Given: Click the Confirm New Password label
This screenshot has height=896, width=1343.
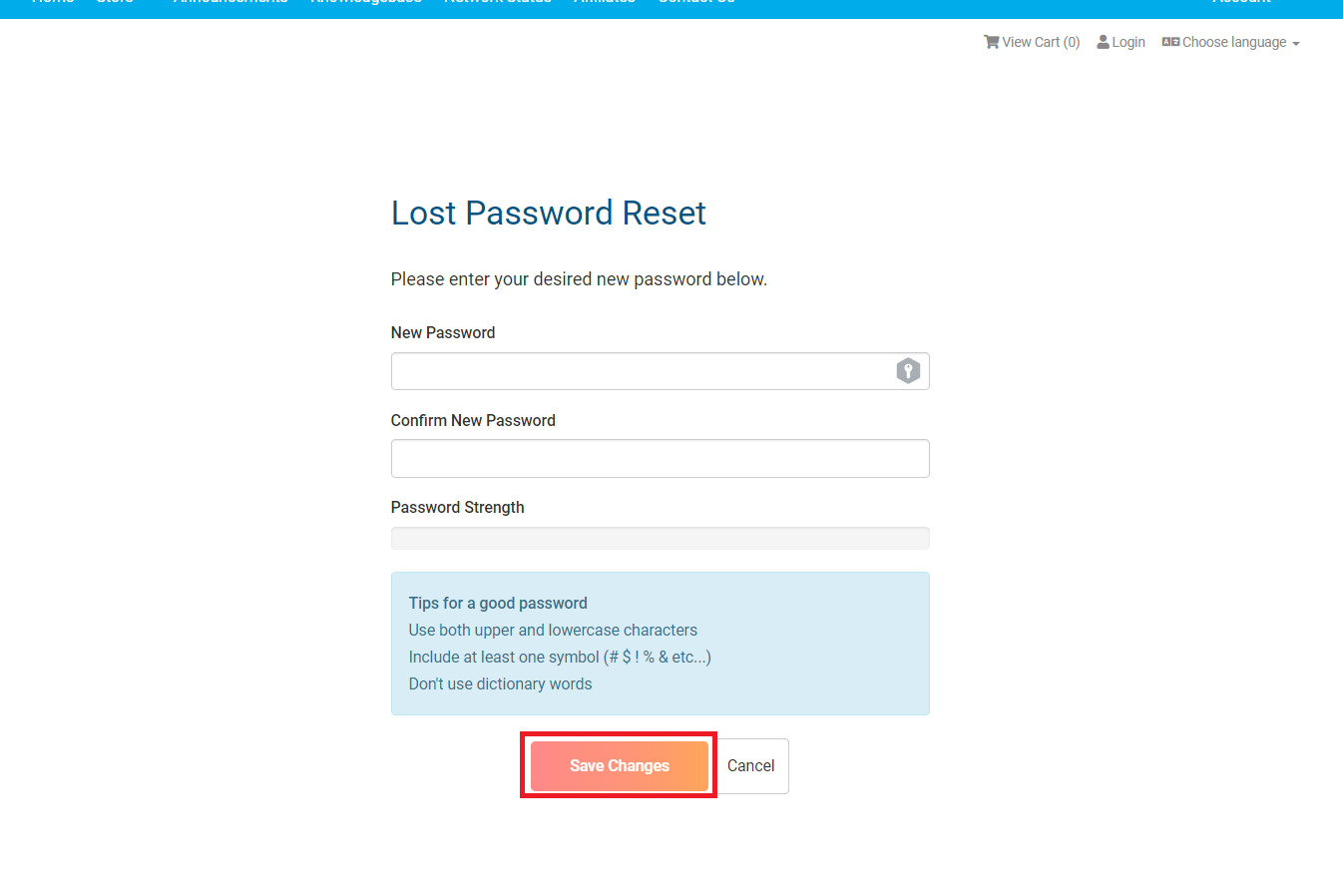Looking at the screenshot, I should point(473,420).
